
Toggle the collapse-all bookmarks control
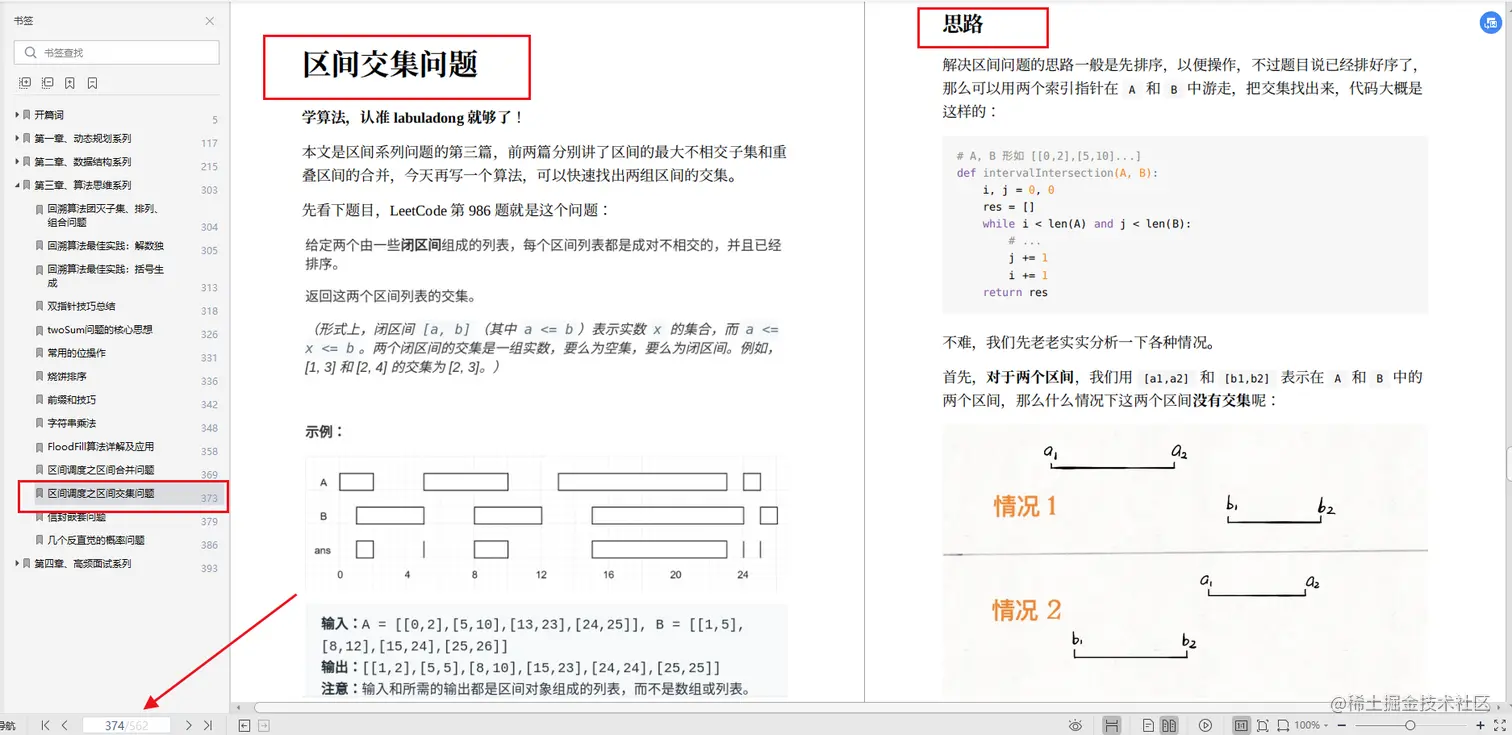(x=47, y=82)
